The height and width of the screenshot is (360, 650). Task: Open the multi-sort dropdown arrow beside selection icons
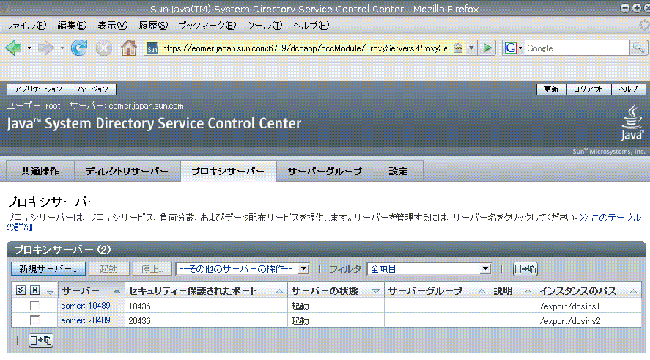[x=50, y=292]
